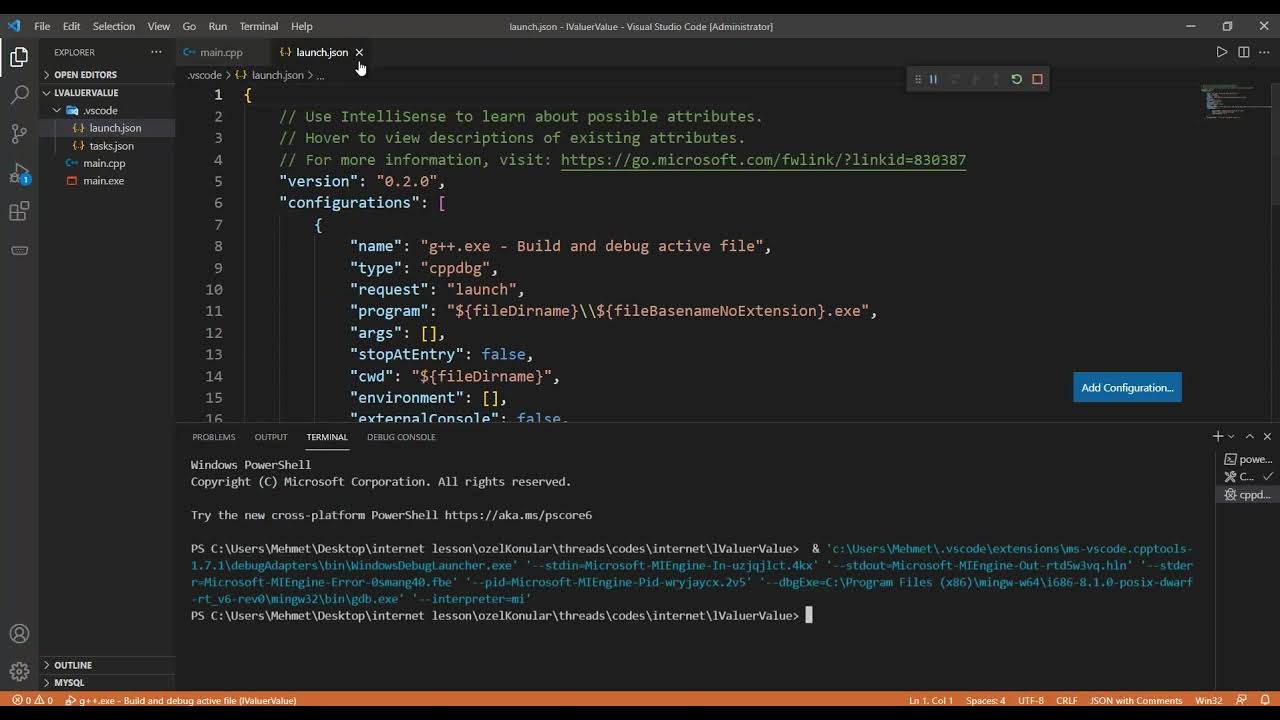Change language mode JSON with Comments

coord(1135,700)
